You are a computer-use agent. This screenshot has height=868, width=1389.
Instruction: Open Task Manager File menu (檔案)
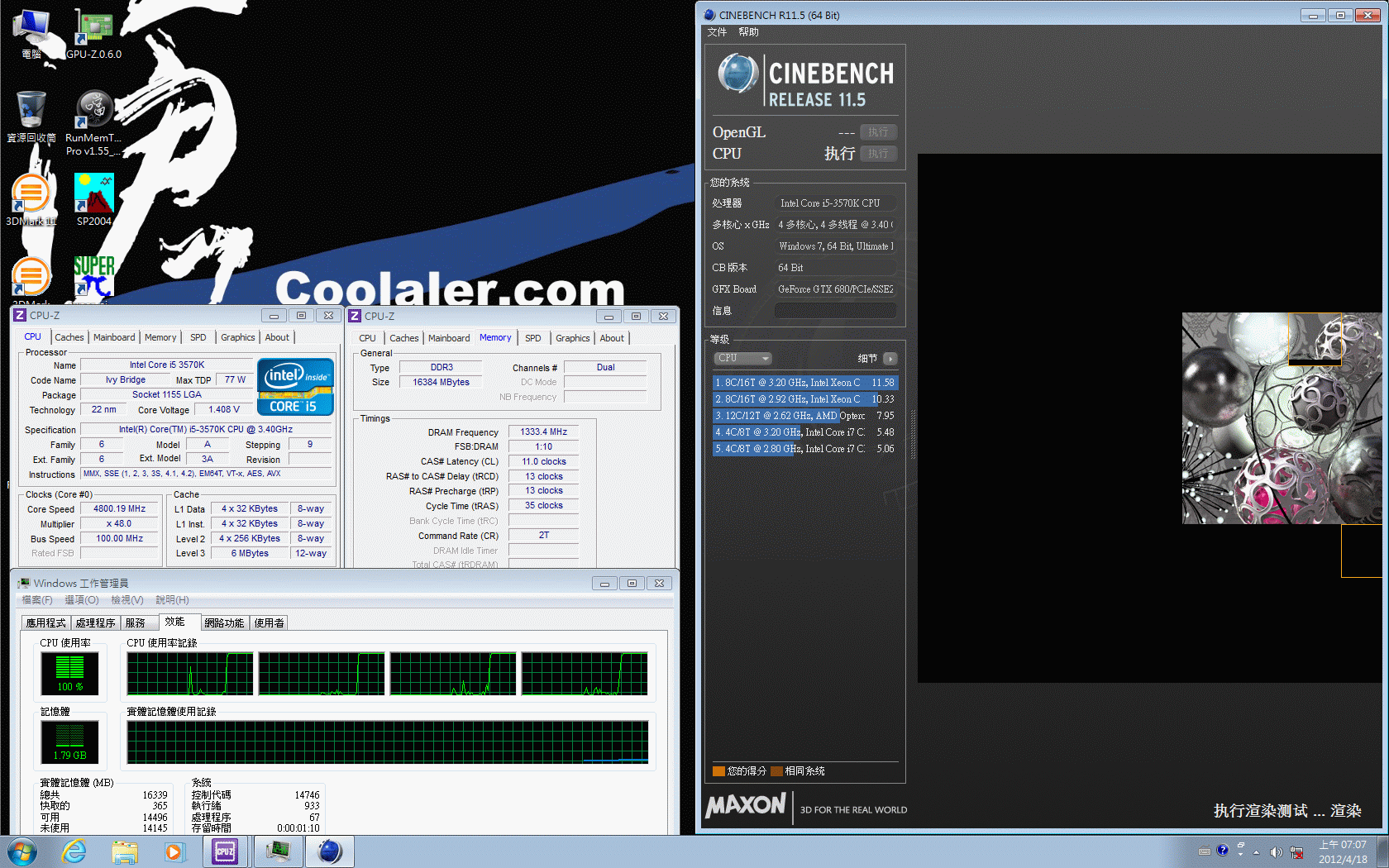coord(37,599)
